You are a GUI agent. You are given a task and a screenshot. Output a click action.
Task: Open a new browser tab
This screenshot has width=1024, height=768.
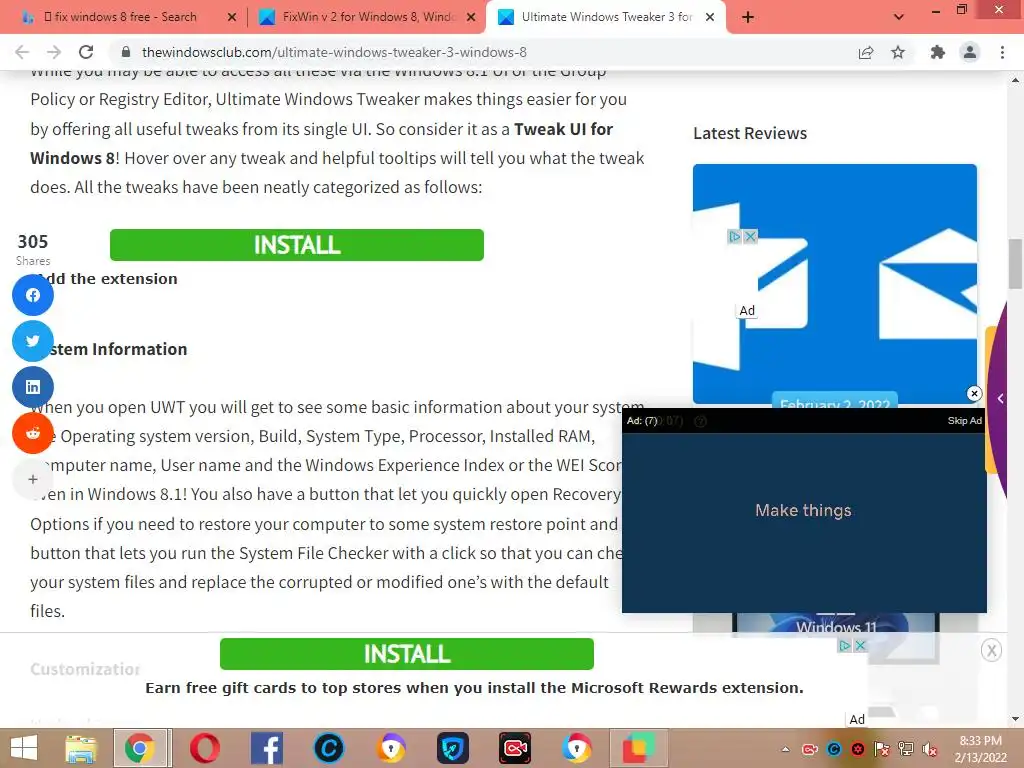tap(748, 17)
